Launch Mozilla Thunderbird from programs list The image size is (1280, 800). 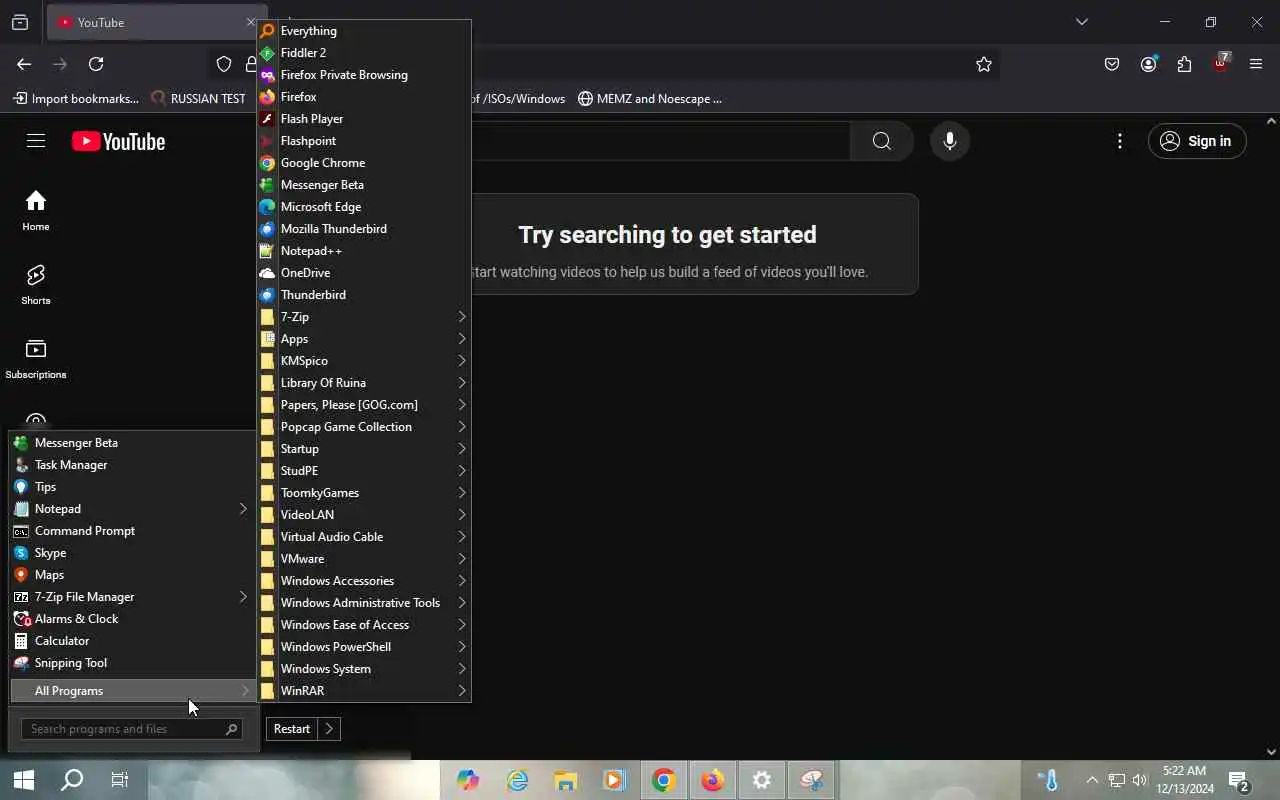pos(364,229)
